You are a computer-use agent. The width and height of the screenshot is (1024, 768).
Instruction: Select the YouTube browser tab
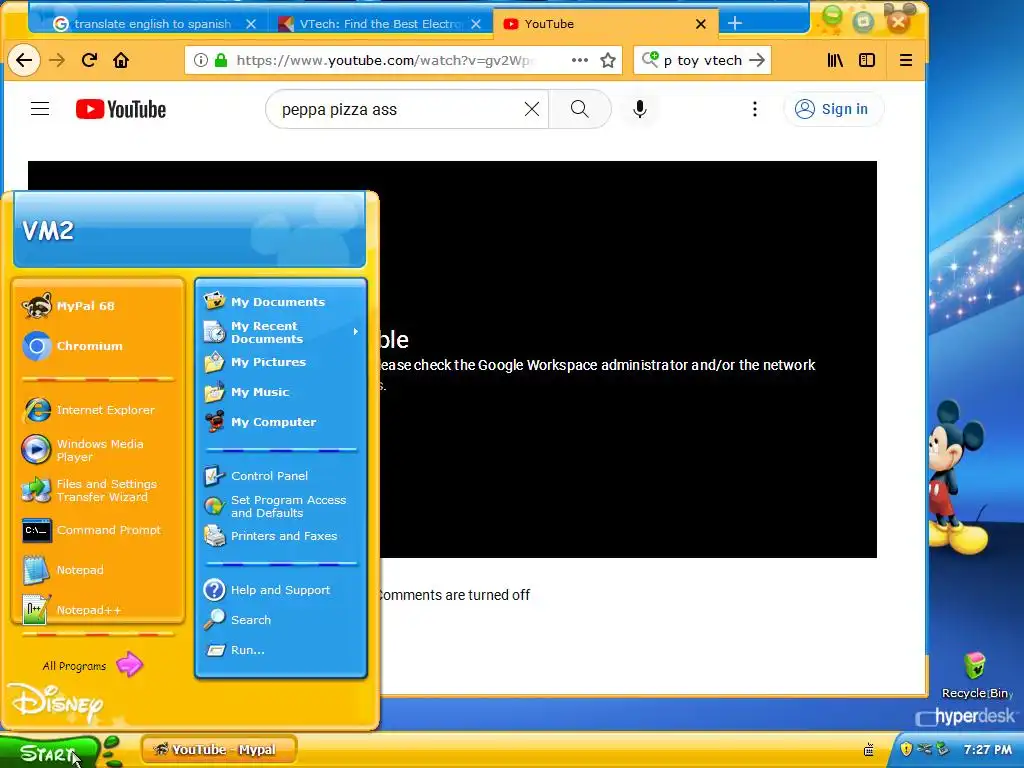[x=605, y=24]
